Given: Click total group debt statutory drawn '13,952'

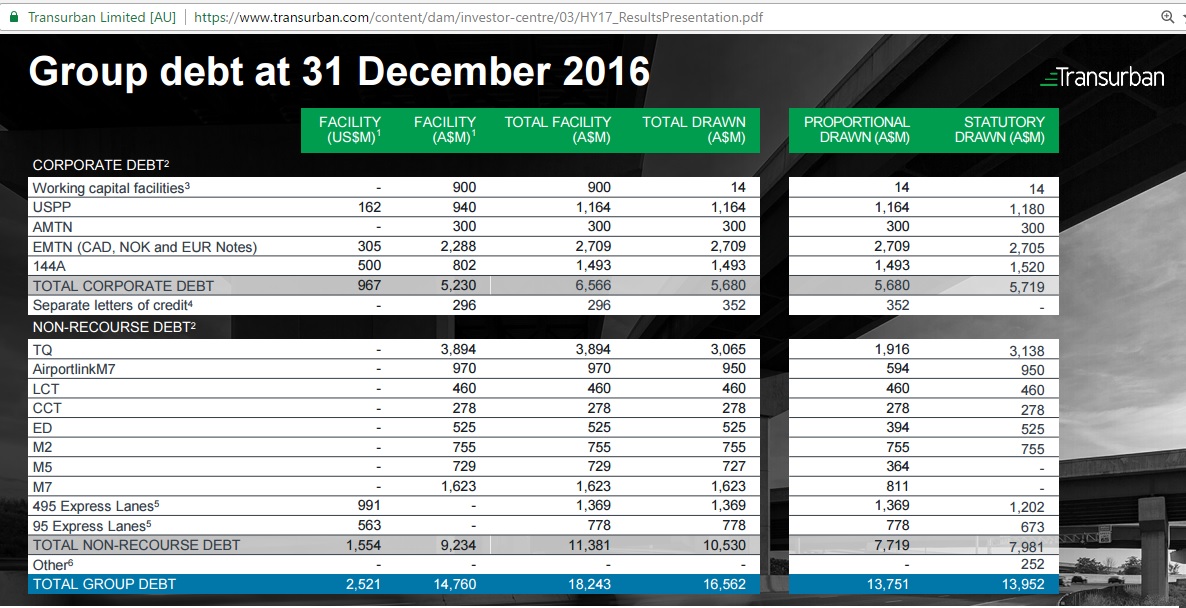Looking at the screenshot, I should 1023,584.
